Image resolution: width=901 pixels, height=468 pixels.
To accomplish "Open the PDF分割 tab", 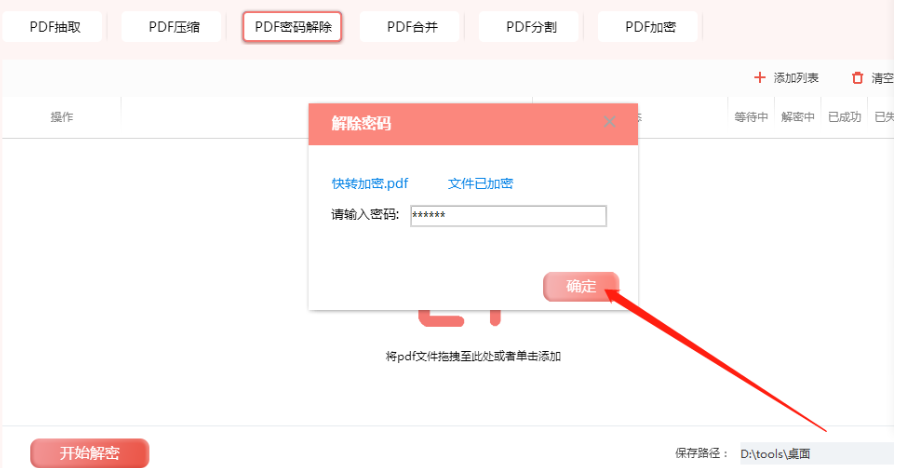I will point(531,27).
